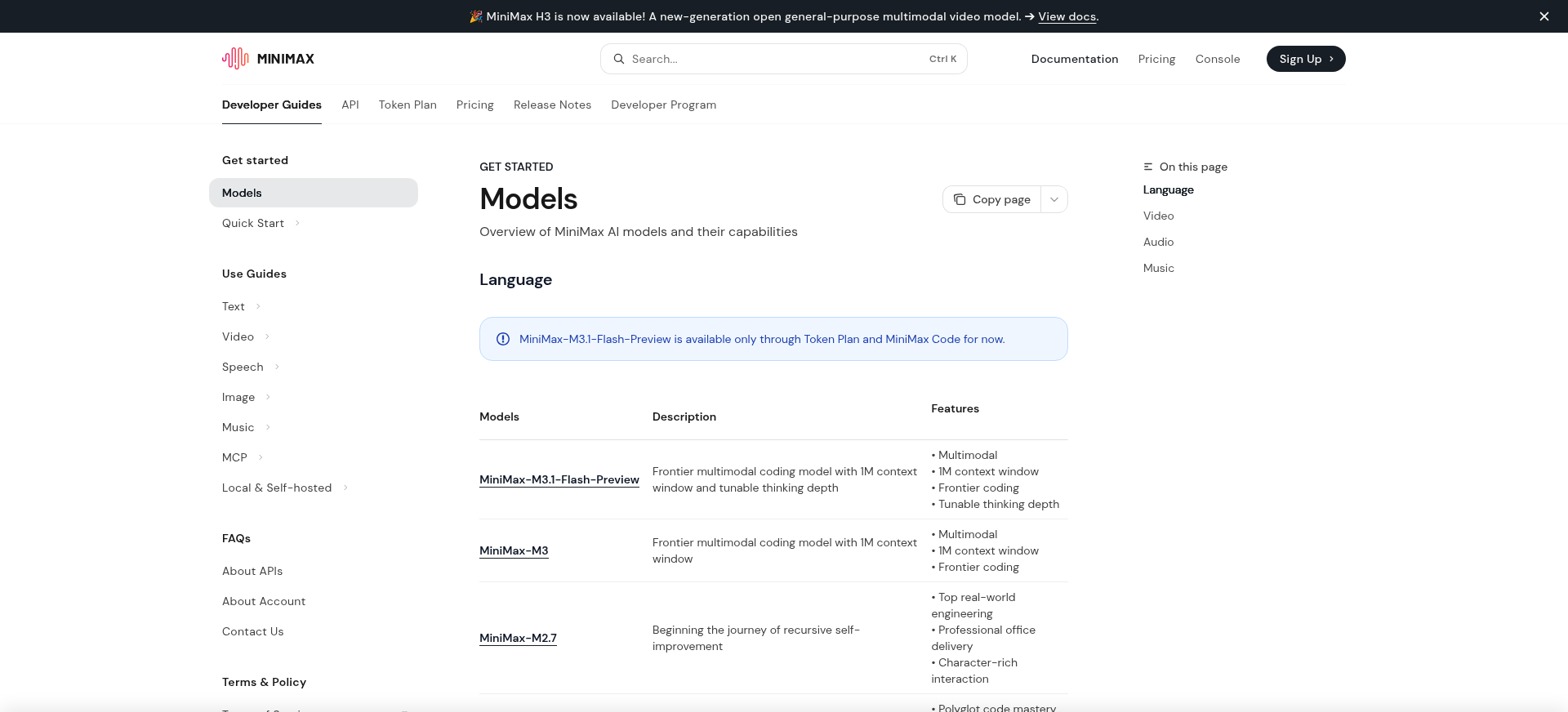The width and height of the screenshot is (1568, 712).
Task: Open the About Account FAQ
Action: [x=264, y=601]
